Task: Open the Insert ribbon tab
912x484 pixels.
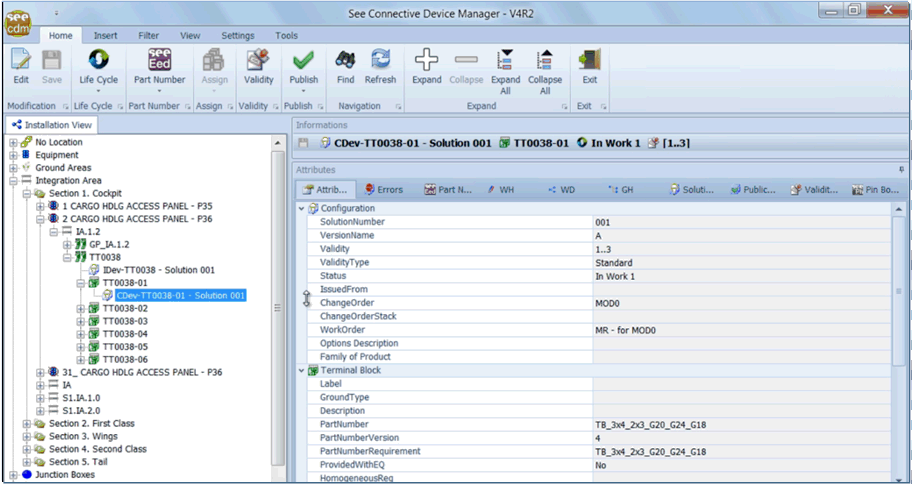Action: pyautogui.click(x=106, y=35)
